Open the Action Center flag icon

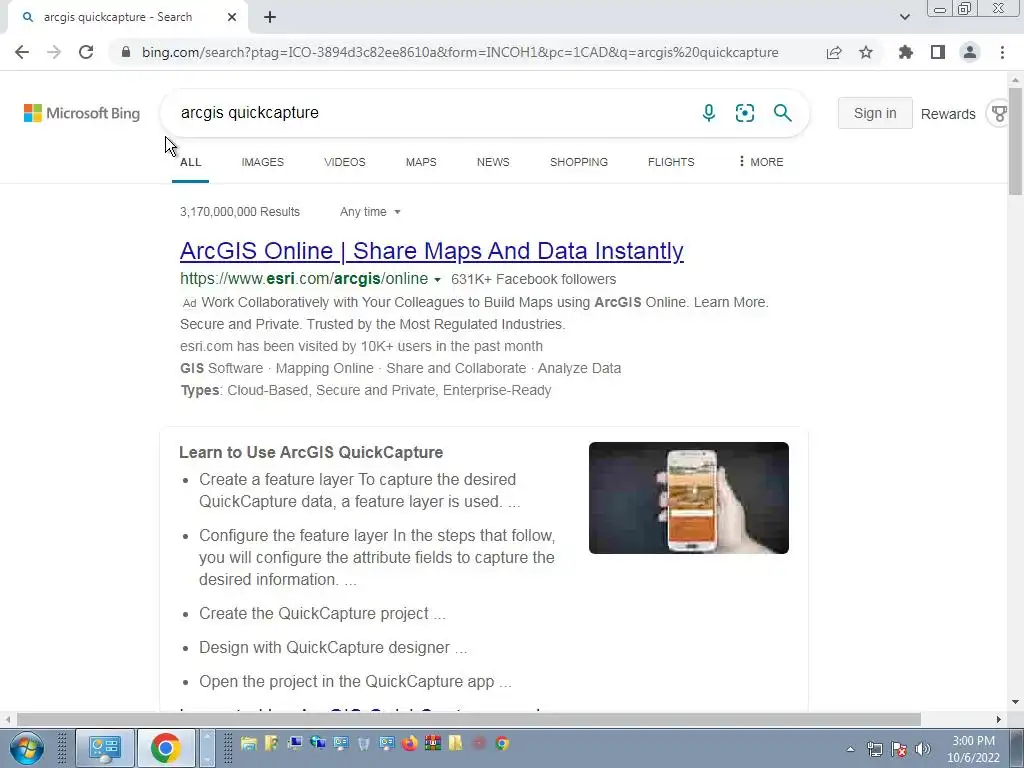click(899, 749)
